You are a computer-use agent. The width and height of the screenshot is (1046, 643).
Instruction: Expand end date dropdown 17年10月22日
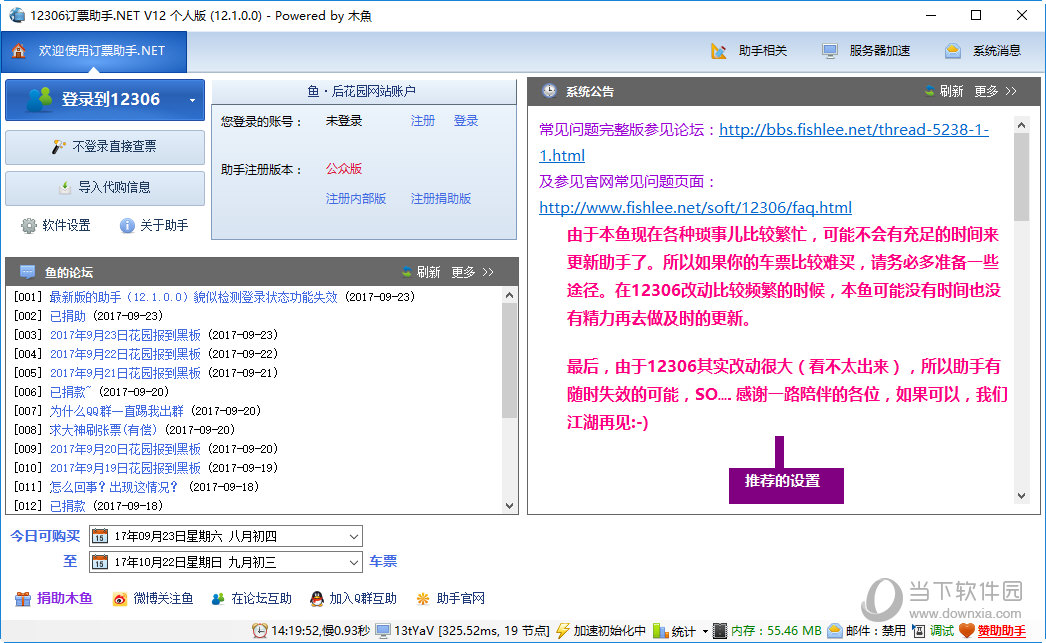[354, 562]
